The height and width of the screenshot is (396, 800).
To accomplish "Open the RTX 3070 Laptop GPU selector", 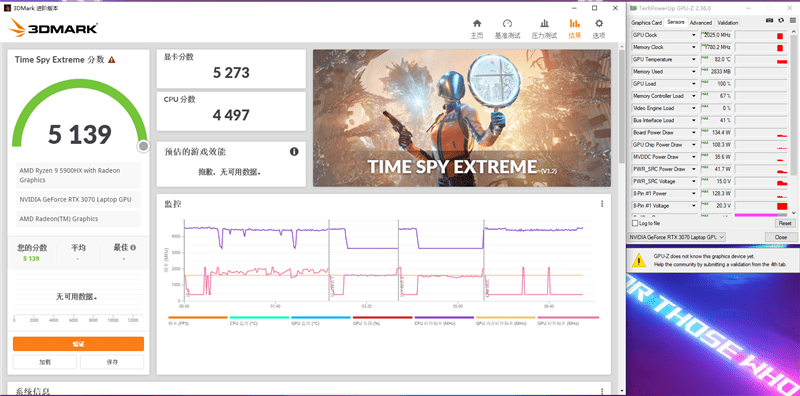I will [x=678, y=237].
